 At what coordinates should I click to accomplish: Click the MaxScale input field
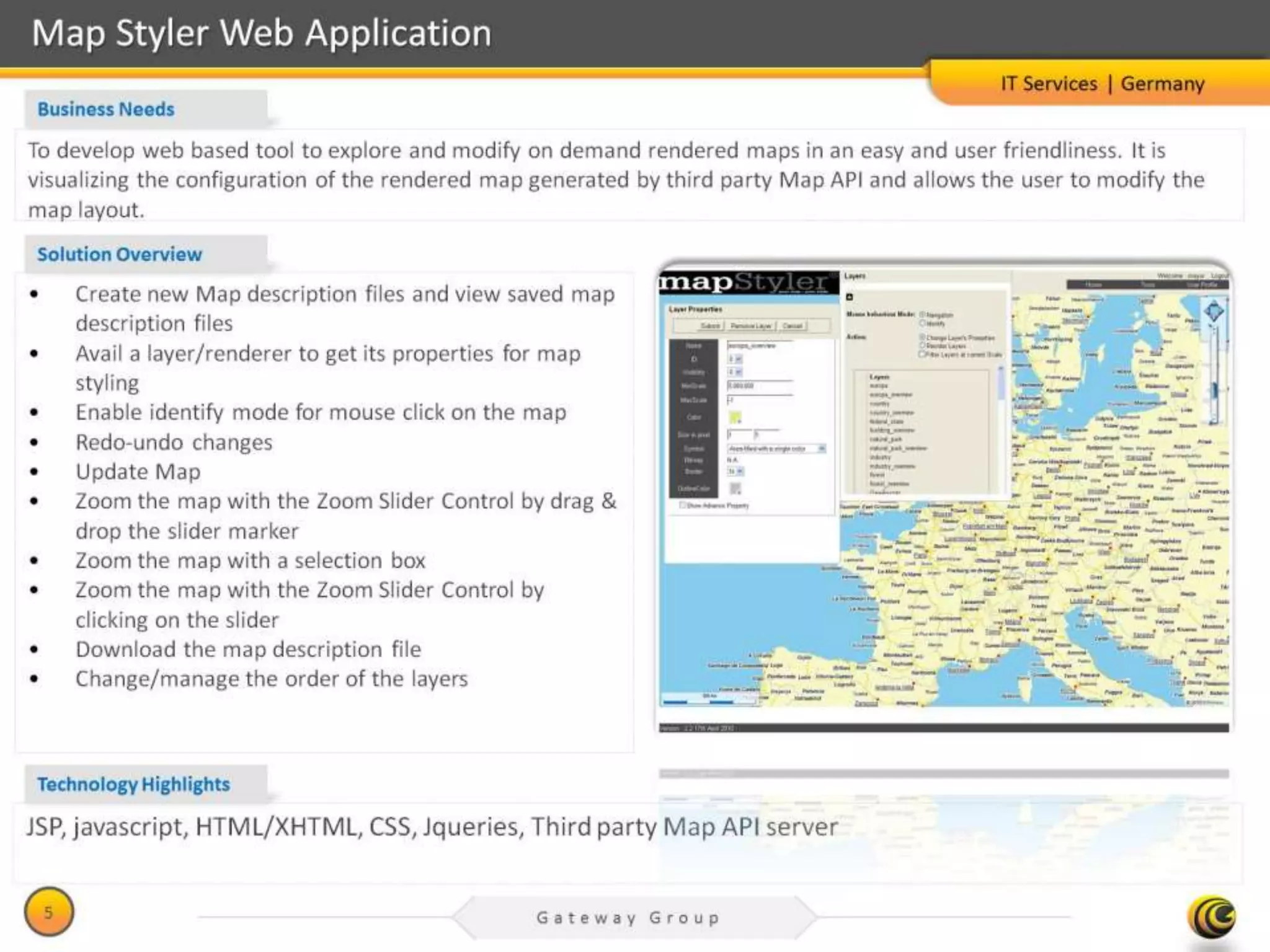pyautogui.click(x=760, y=400)
